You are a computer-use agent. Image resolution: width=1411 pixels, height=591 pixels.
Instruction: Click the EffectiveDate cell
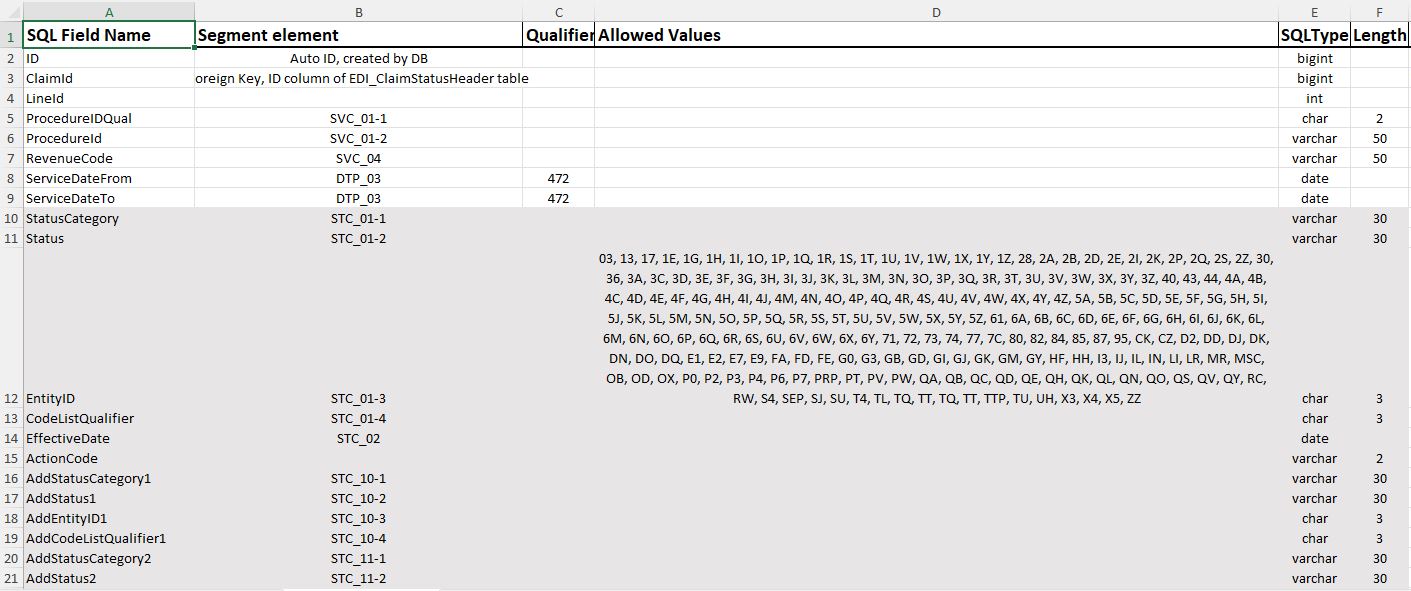point(109,438)
